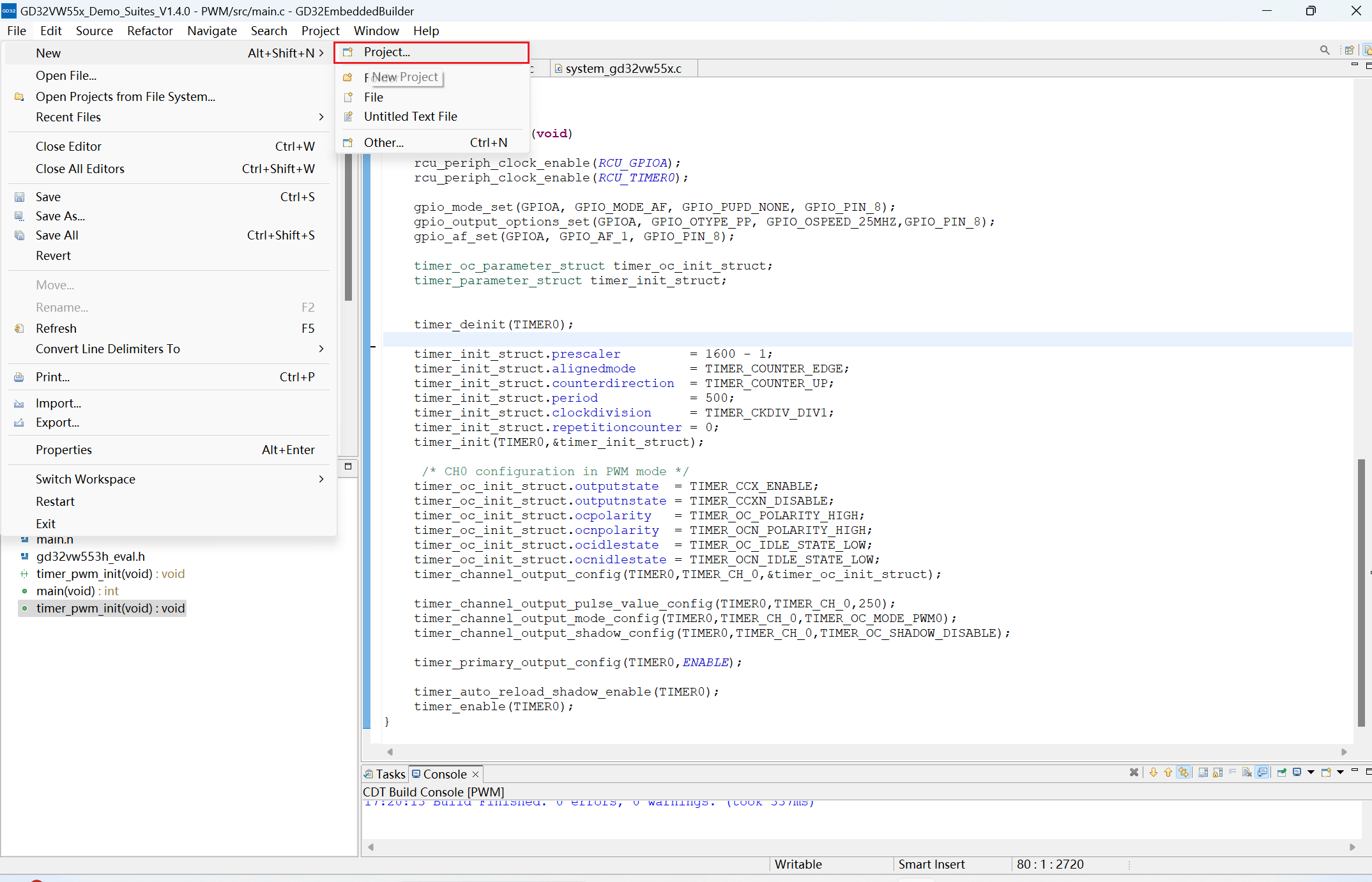
Task: Click the Open Console icon
Action: point(1326,772)
